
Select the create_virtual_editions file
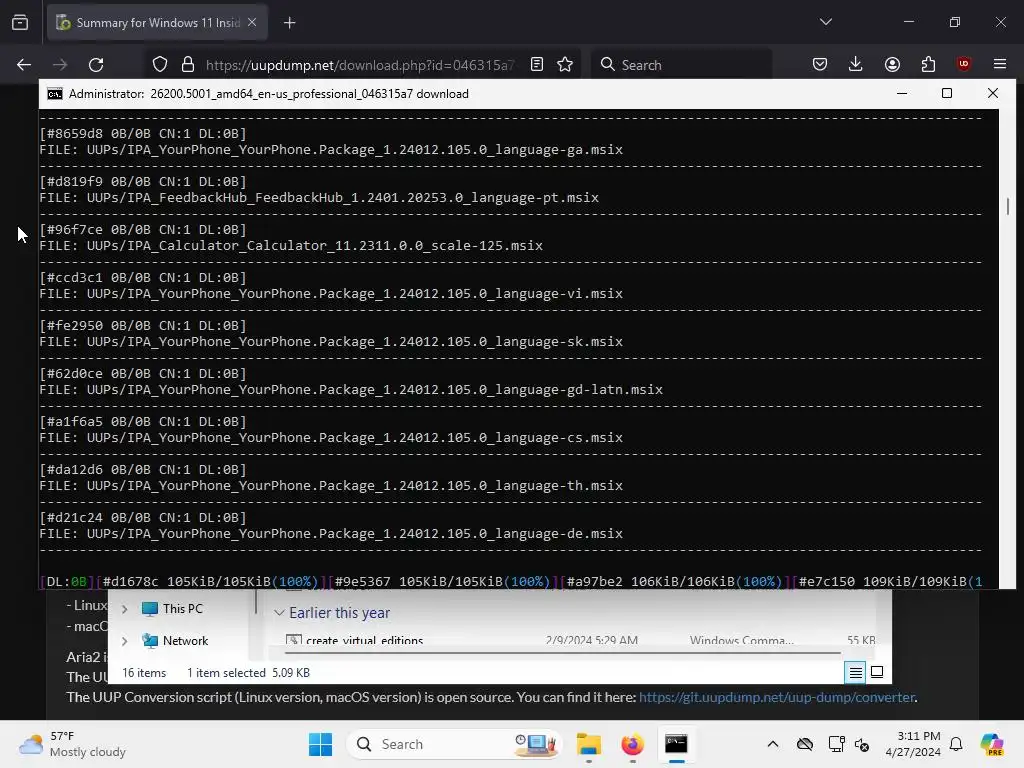click(x=364, y=641)
